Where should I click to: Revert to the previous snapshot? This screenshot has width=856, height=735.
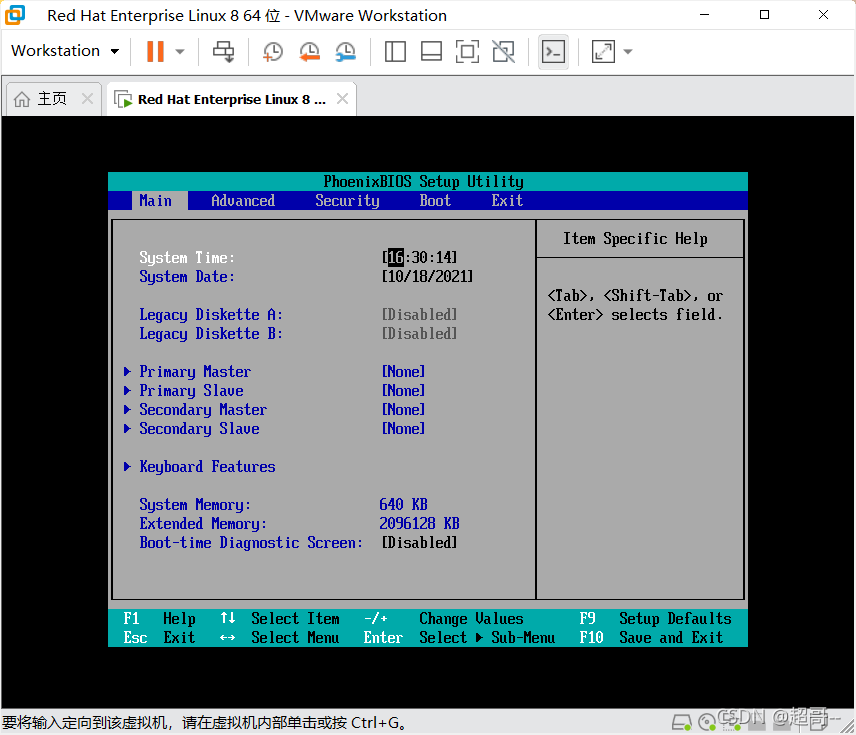tap(310, 52)
